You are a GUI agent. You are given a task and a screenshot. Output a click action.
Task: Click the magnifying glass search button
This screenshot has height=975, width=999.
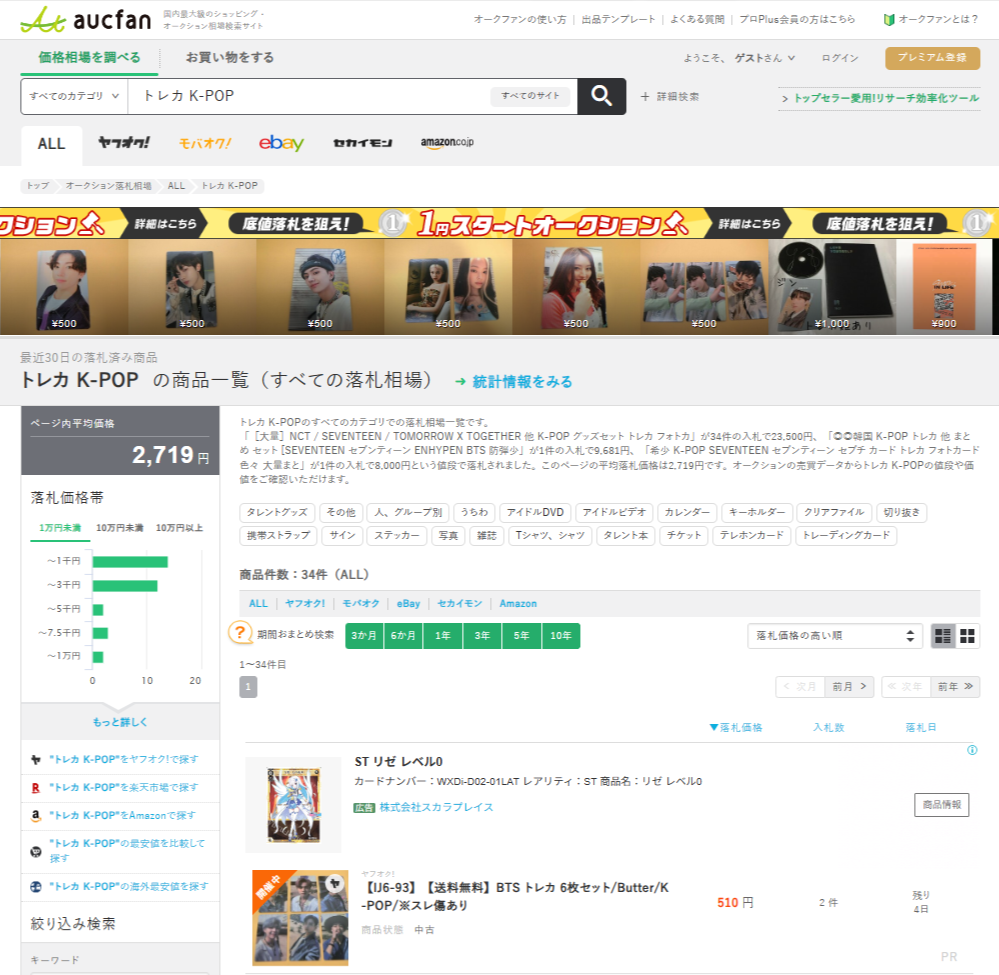click(601, 96)
